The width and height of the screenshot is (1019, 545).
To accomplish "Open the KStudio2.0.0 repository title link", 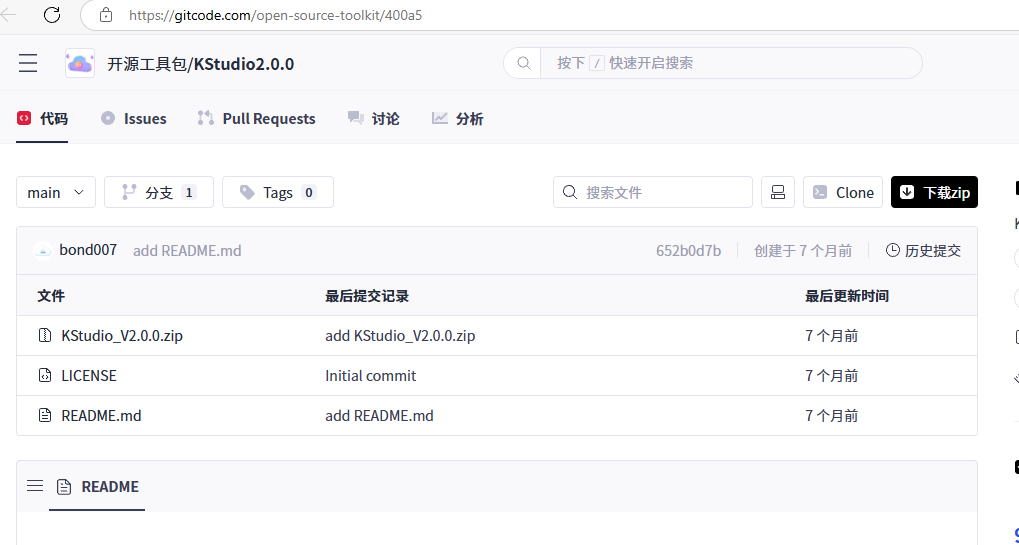I will click(x=244, y=64).
